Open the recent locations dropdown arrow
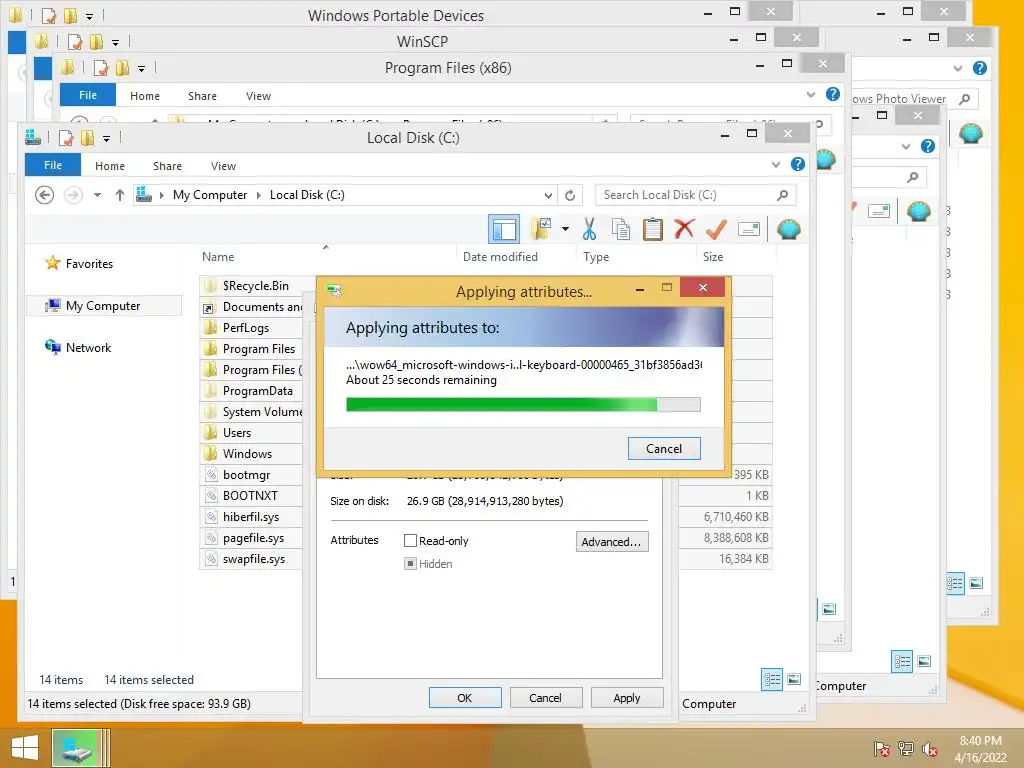The width and height of the screenshot is (1024, 768). [97, 195]
